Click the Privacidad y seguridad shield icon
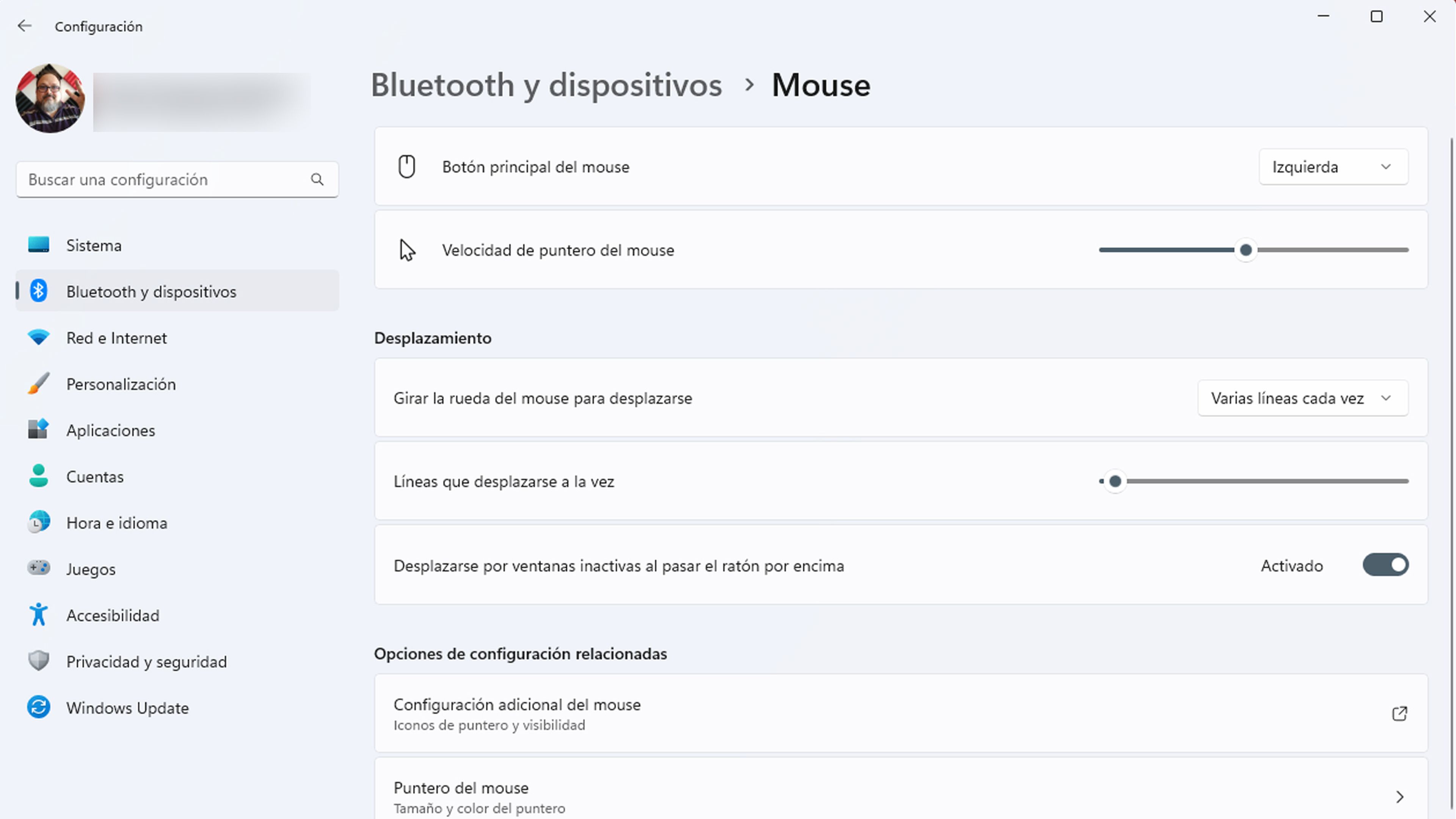Screen dimensions: 1456x819 click(38, 661)
